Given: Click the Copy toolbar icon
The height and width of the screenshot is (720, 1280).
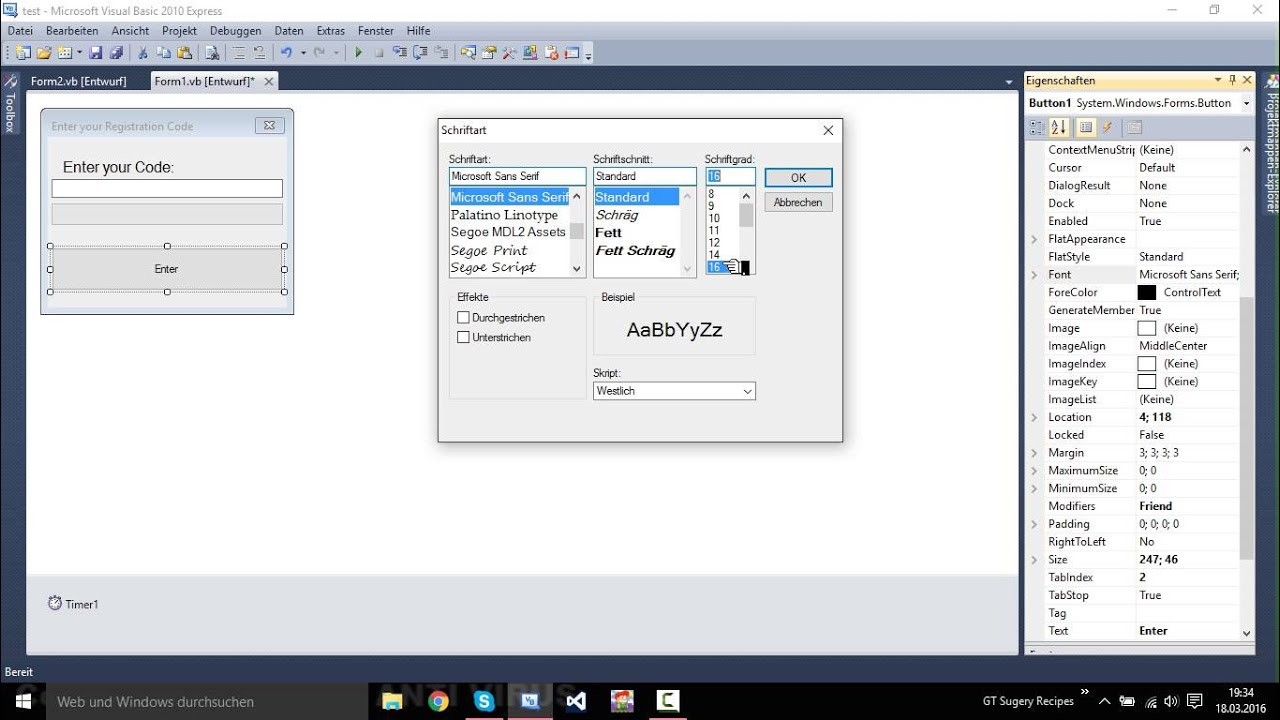Looking at the screenshot, I should (164, 52).
